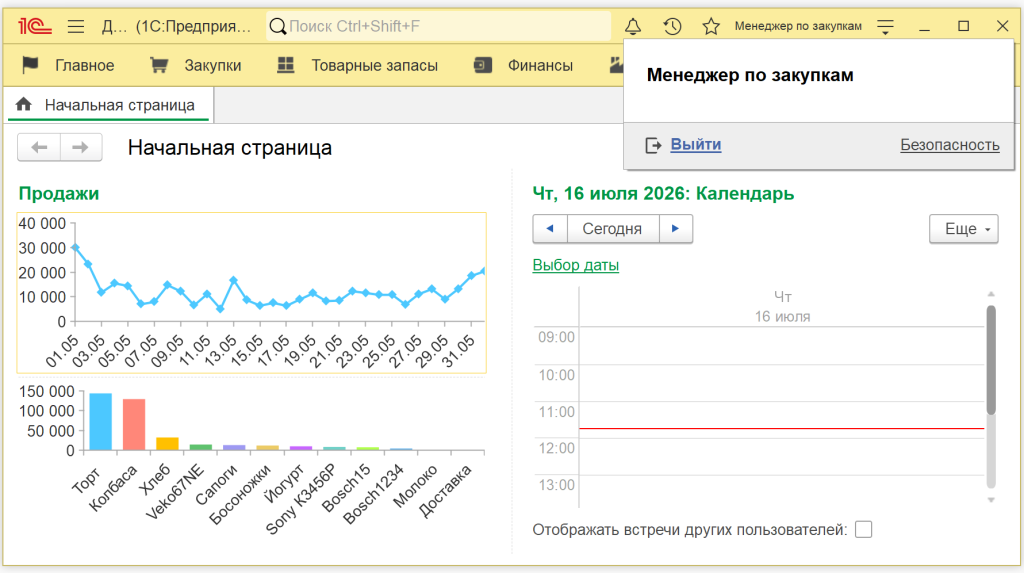Open favorites star icon

pos(711,26)
